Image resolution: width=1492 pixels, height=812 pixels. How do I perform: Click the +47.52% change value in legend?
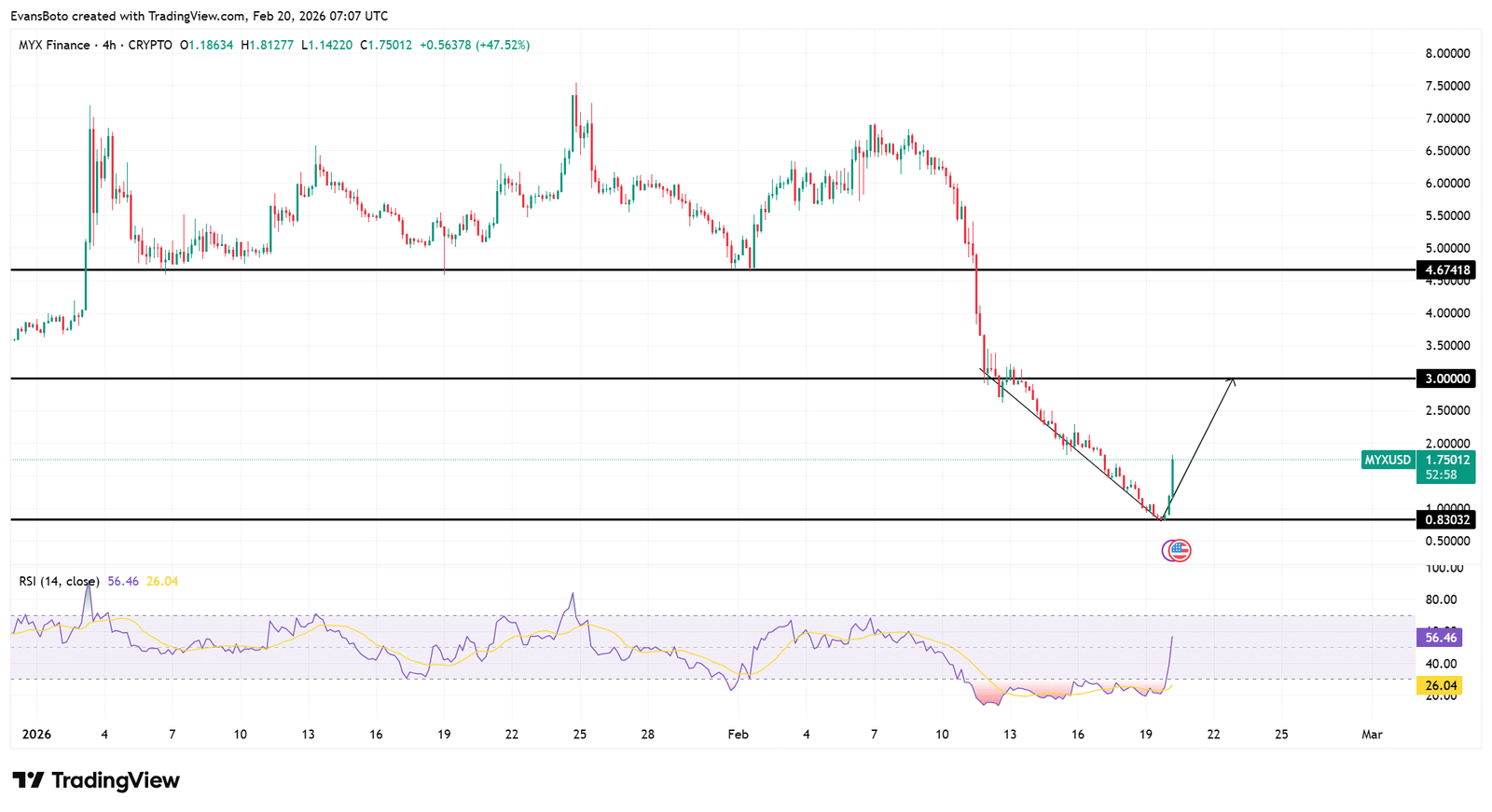[502, 45]
